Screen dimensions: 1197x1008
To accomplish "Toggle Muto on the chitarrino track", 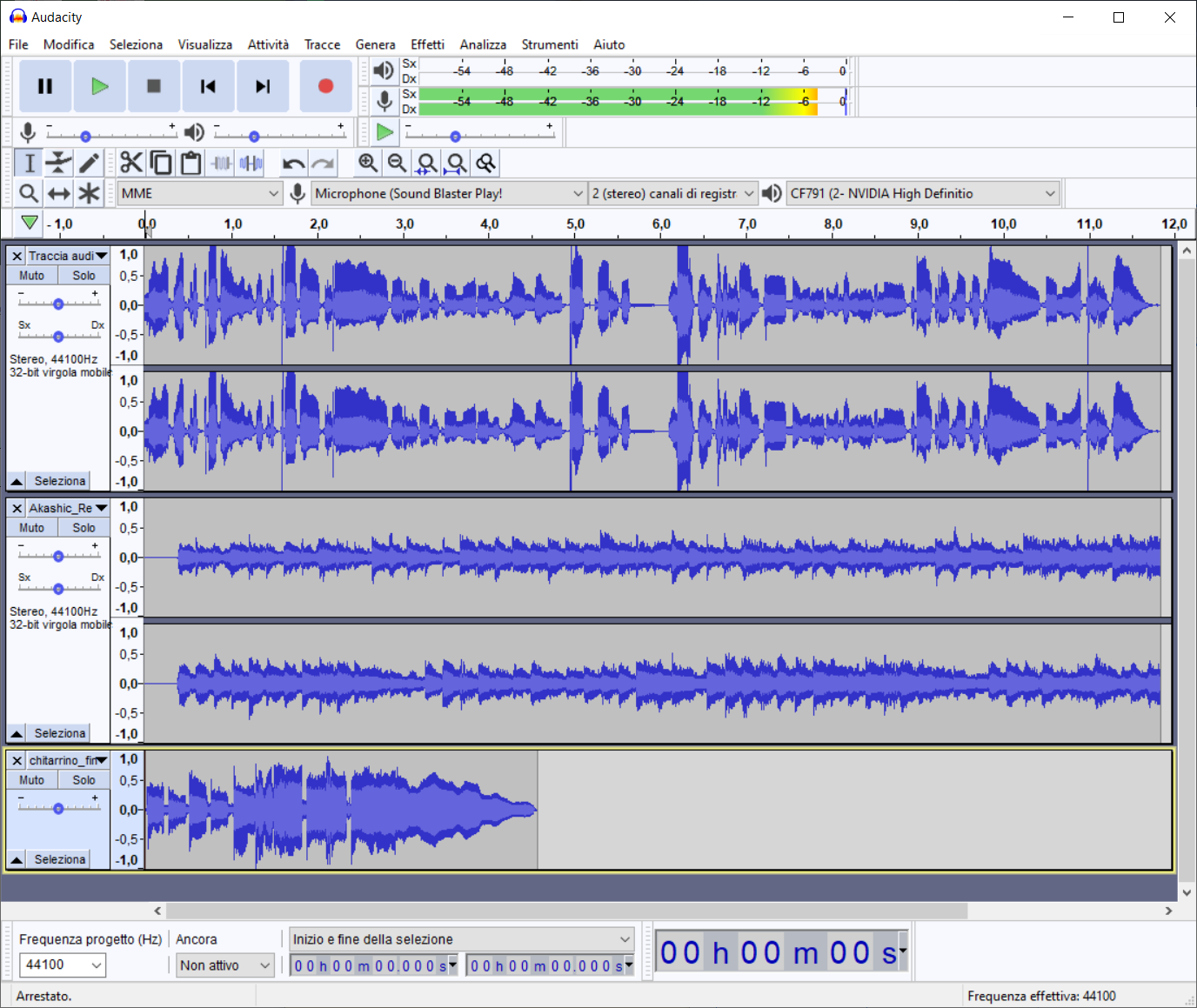I will coord(32,780).
